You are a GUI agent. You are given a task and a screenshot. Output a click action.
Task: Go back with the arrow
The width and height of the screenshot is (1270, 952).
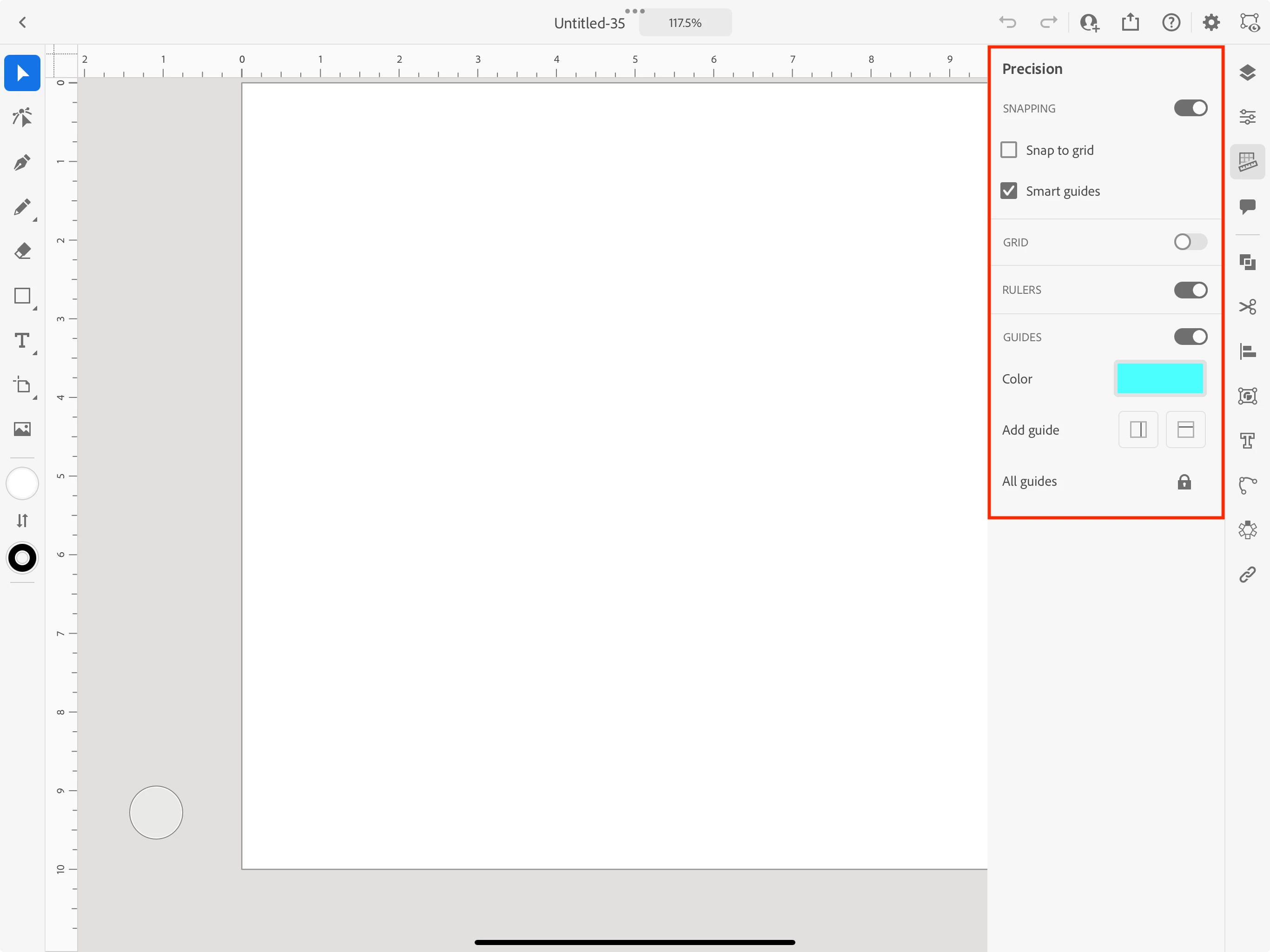pyautogui.click(x=22, y=22)
